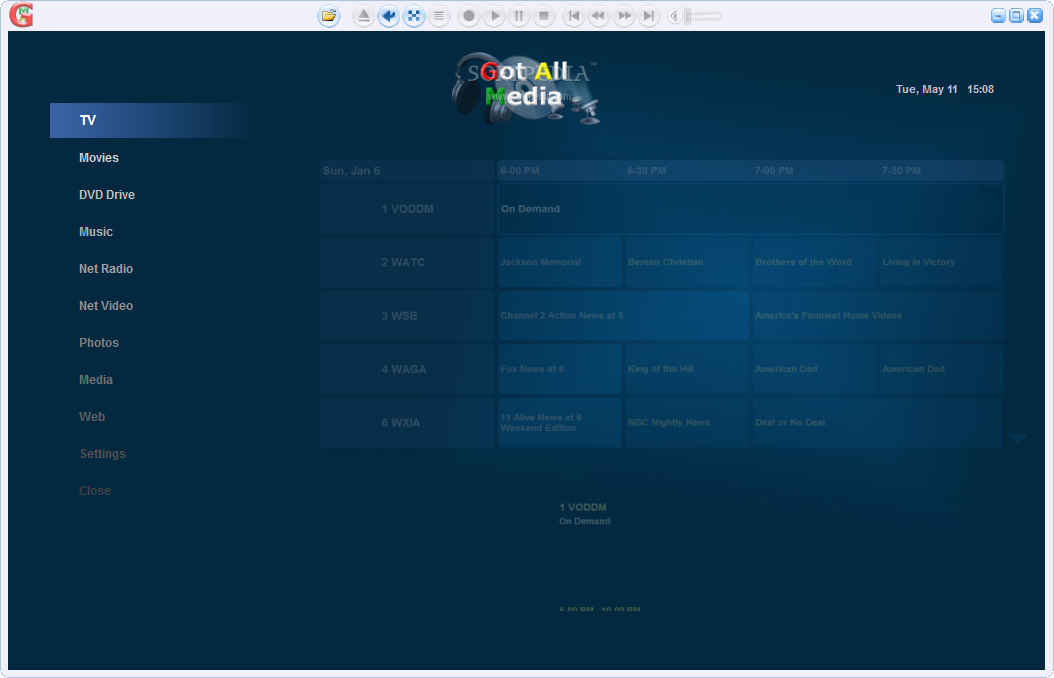Click the Stop button

[x=544, y=15]
